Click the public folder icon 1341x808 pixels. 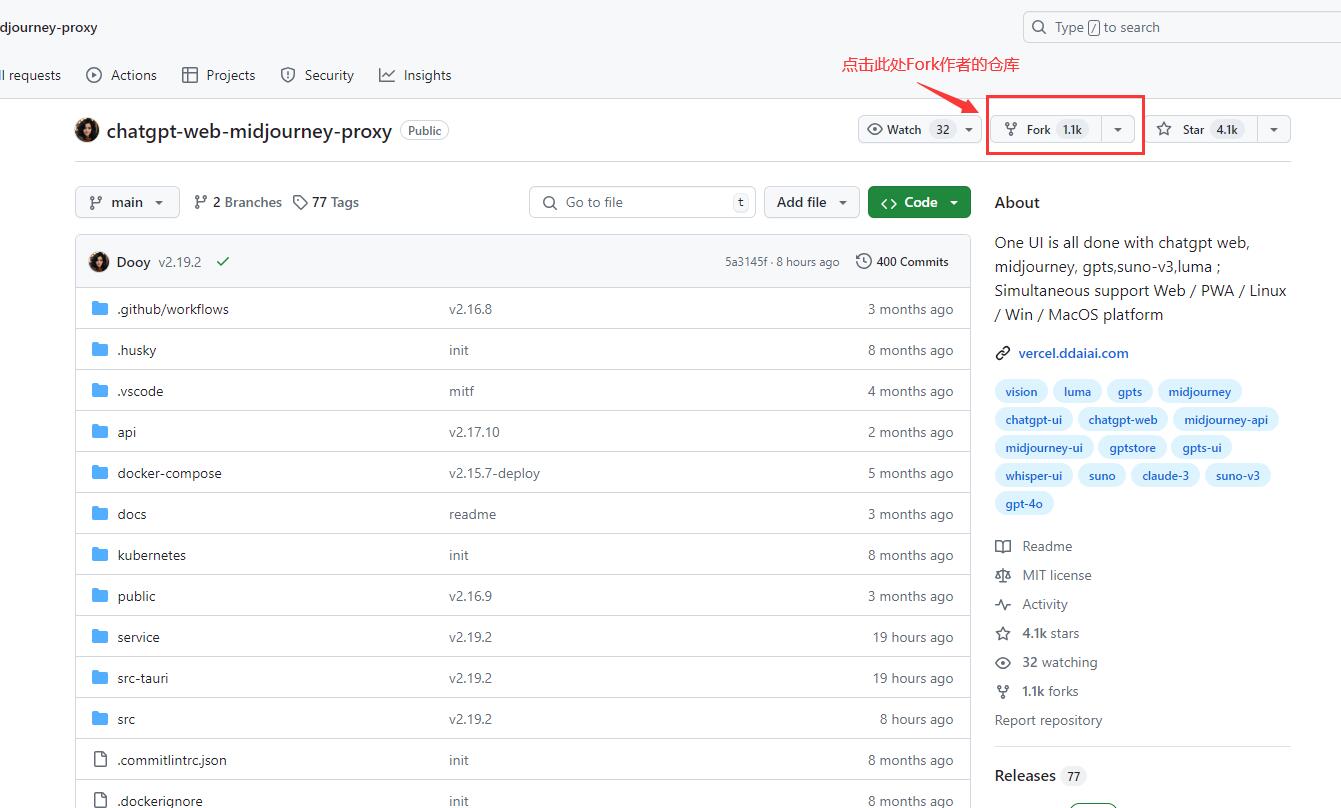point(100,596)
